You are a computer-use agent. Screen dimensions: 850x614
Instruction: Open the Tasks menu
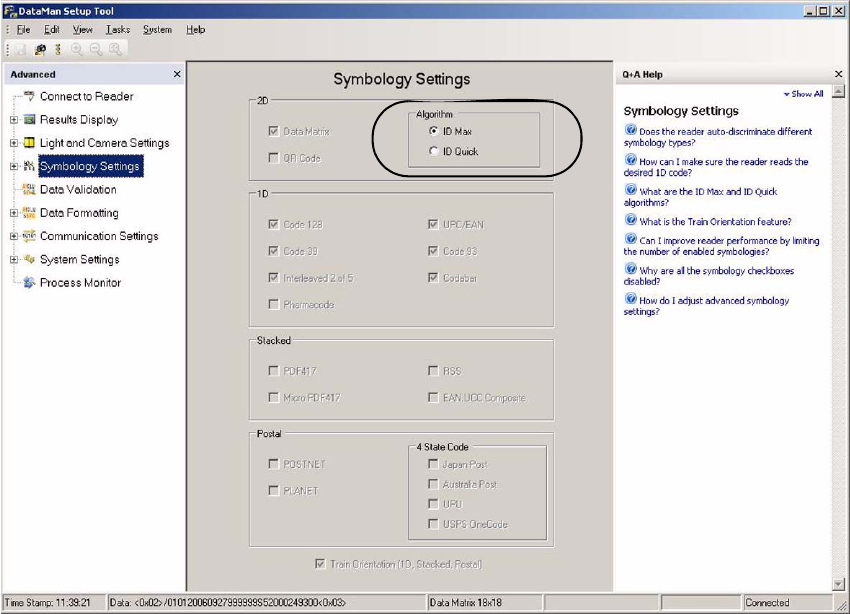click(x=118, y=30)
